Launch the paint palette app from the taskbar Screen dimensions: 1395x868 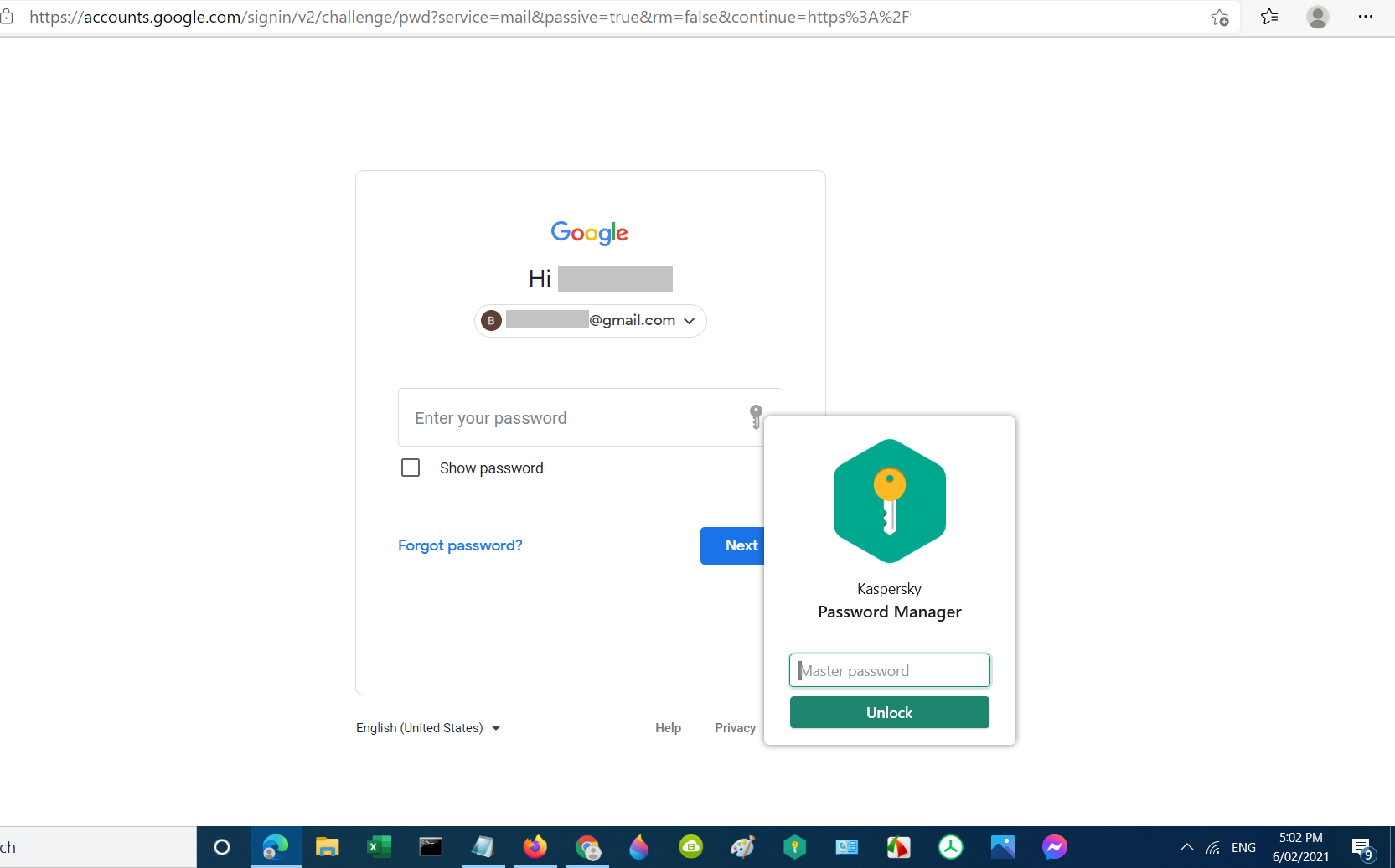[x=743, y=847]
